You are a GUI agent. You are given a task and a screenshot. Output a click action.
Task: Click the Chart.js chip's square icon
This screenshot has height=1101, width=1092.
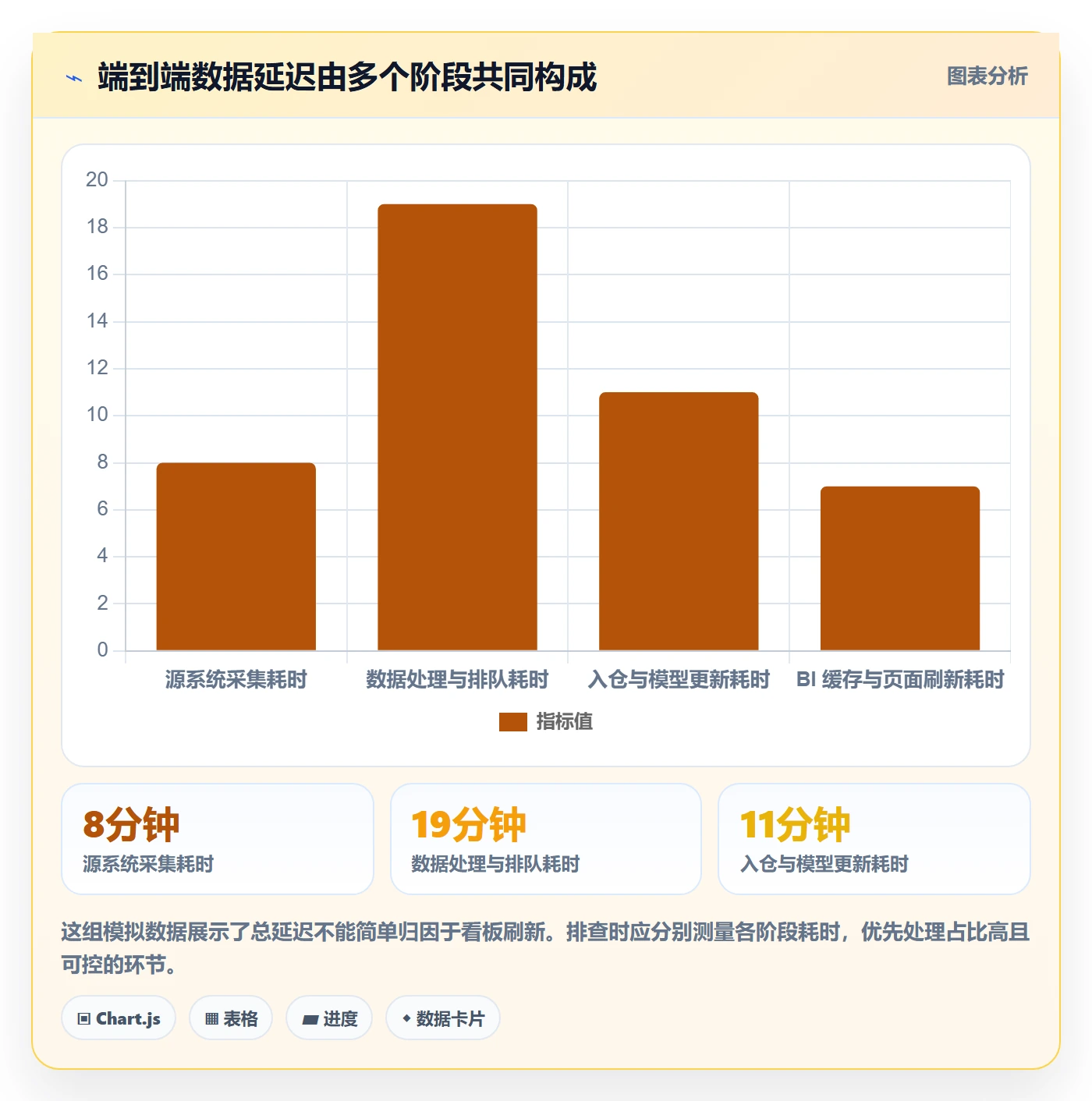(84, 1019)
